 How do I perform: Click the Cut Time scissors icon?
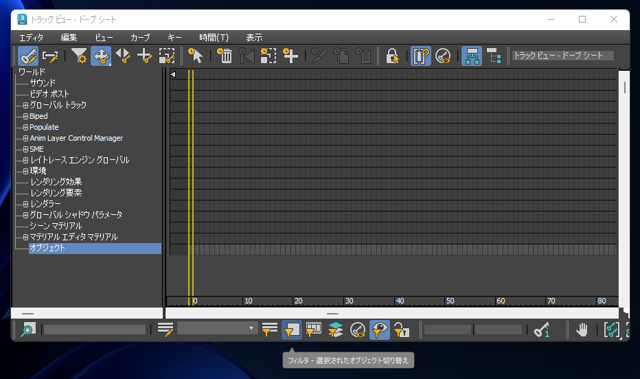[319, 56]
